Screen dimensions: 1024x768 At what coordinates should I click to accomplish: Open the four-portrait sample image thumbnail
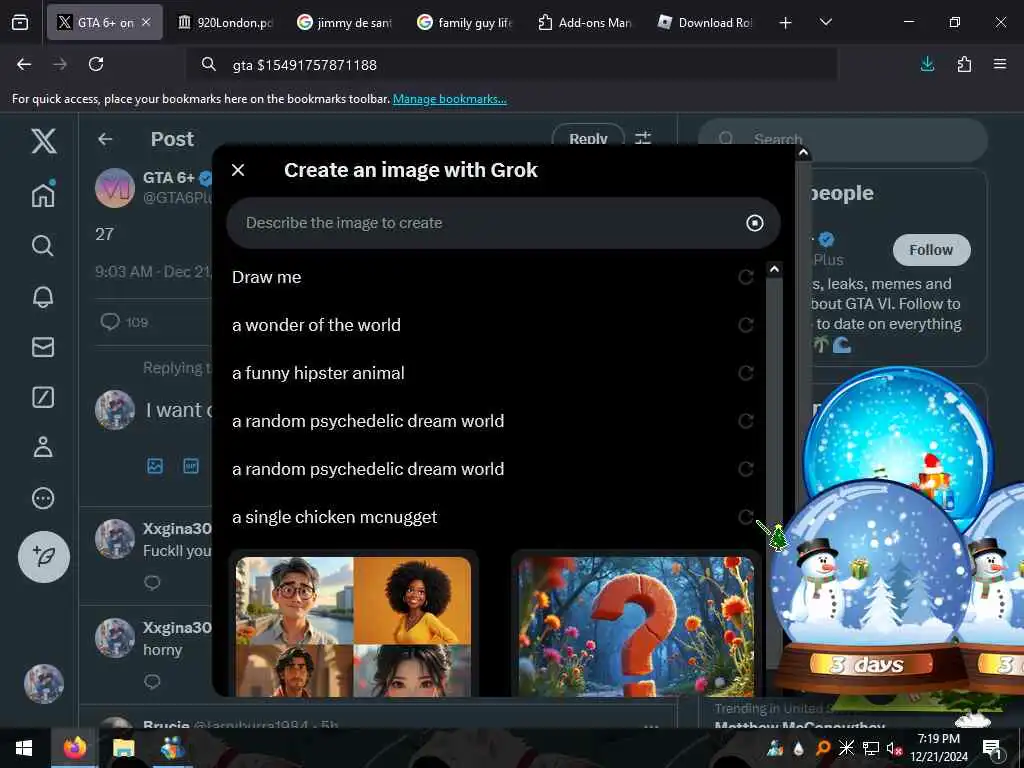pyautogui.click(x=353, y=626)
